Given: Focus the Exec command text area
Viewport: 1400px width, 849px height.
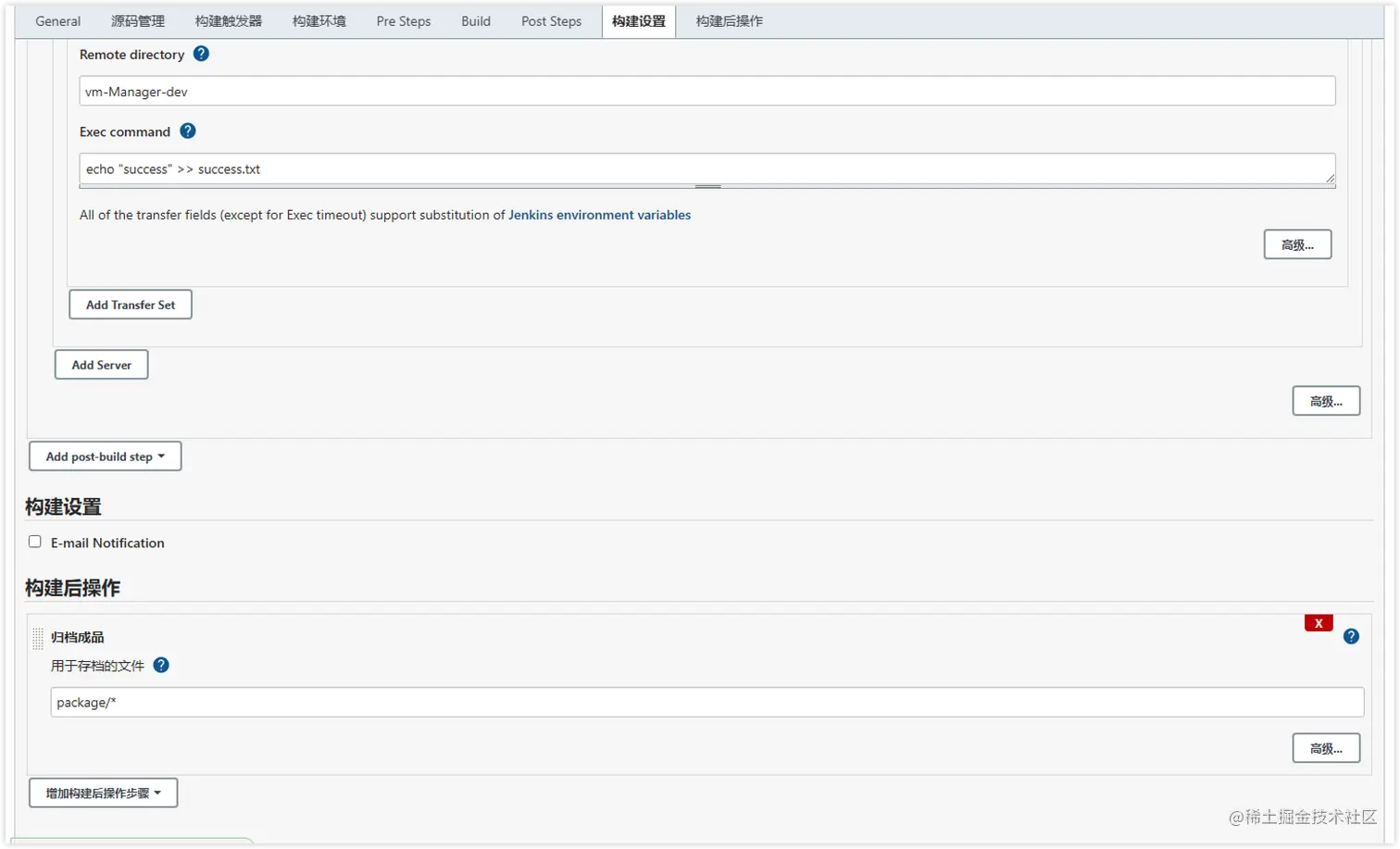Looking at the screenshot, I should click(x=707, y=169).
